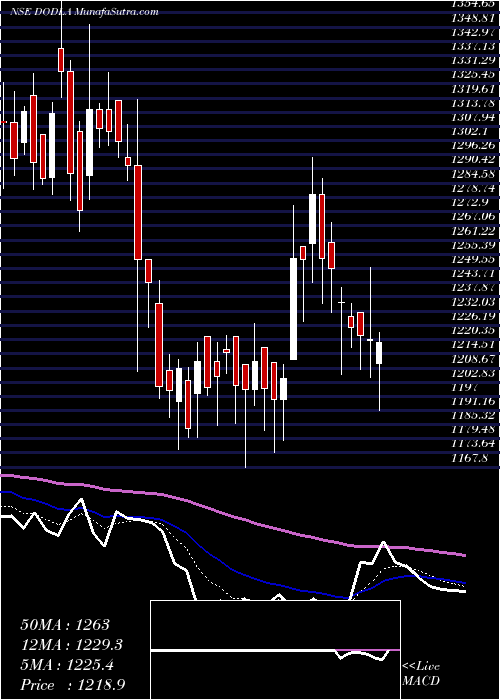The image size is (500, 700).
Task: Select the 1325.45 price axis label
Action: pos(474,76)
